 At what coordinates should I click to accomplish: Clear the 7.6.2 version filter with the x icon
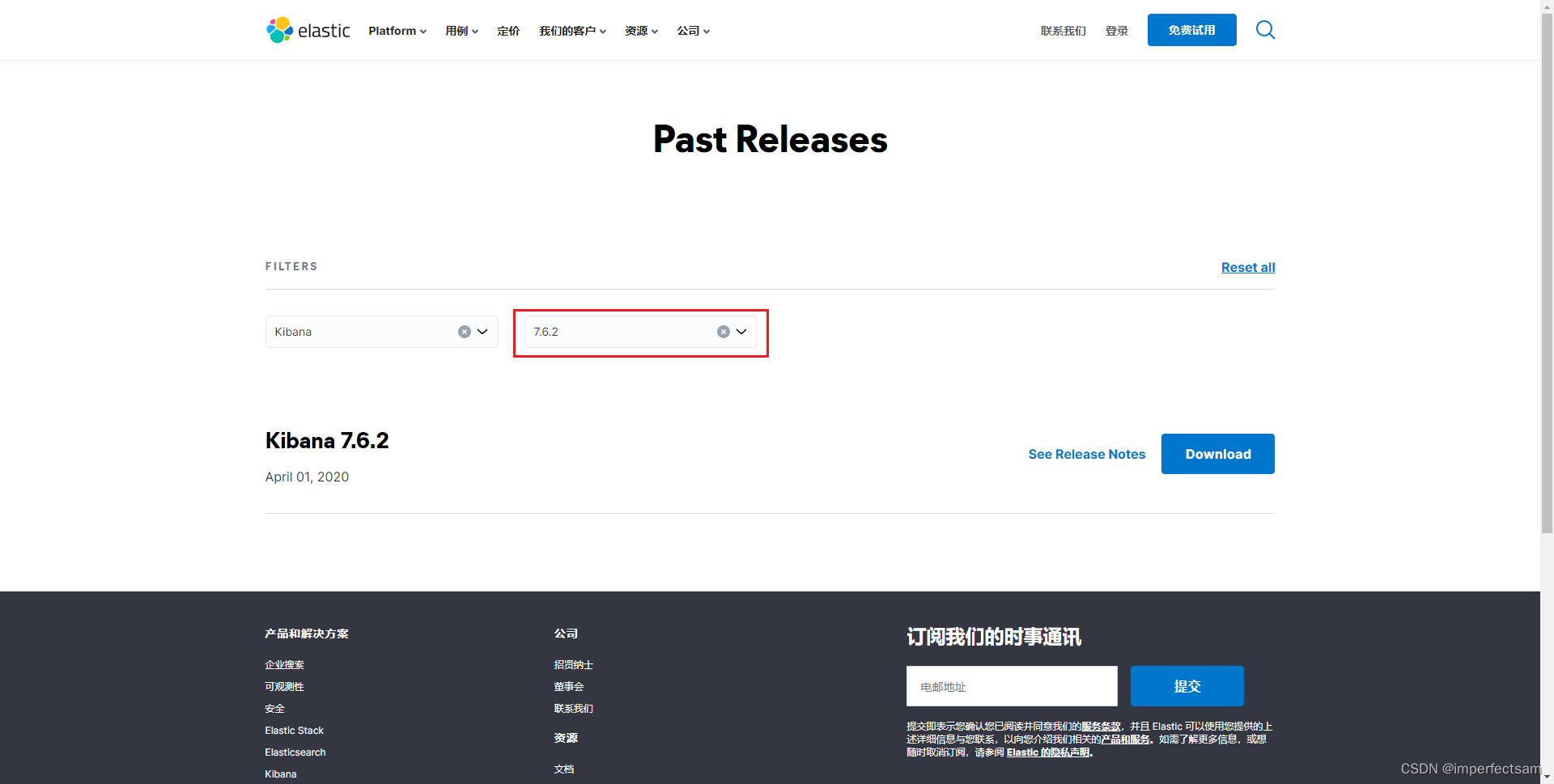tap(724, 332)
